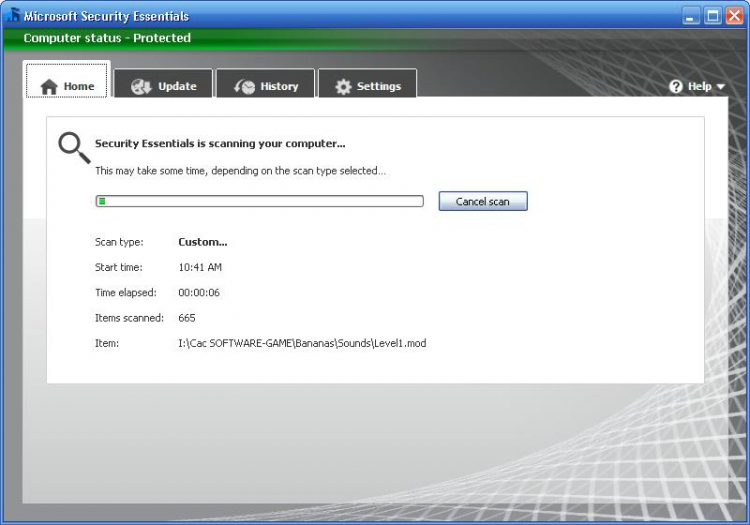Image resolution: width=750 pixels, height=525 pixels.
Task: Go to the Settings tab
Action: [x=367, y=84]
